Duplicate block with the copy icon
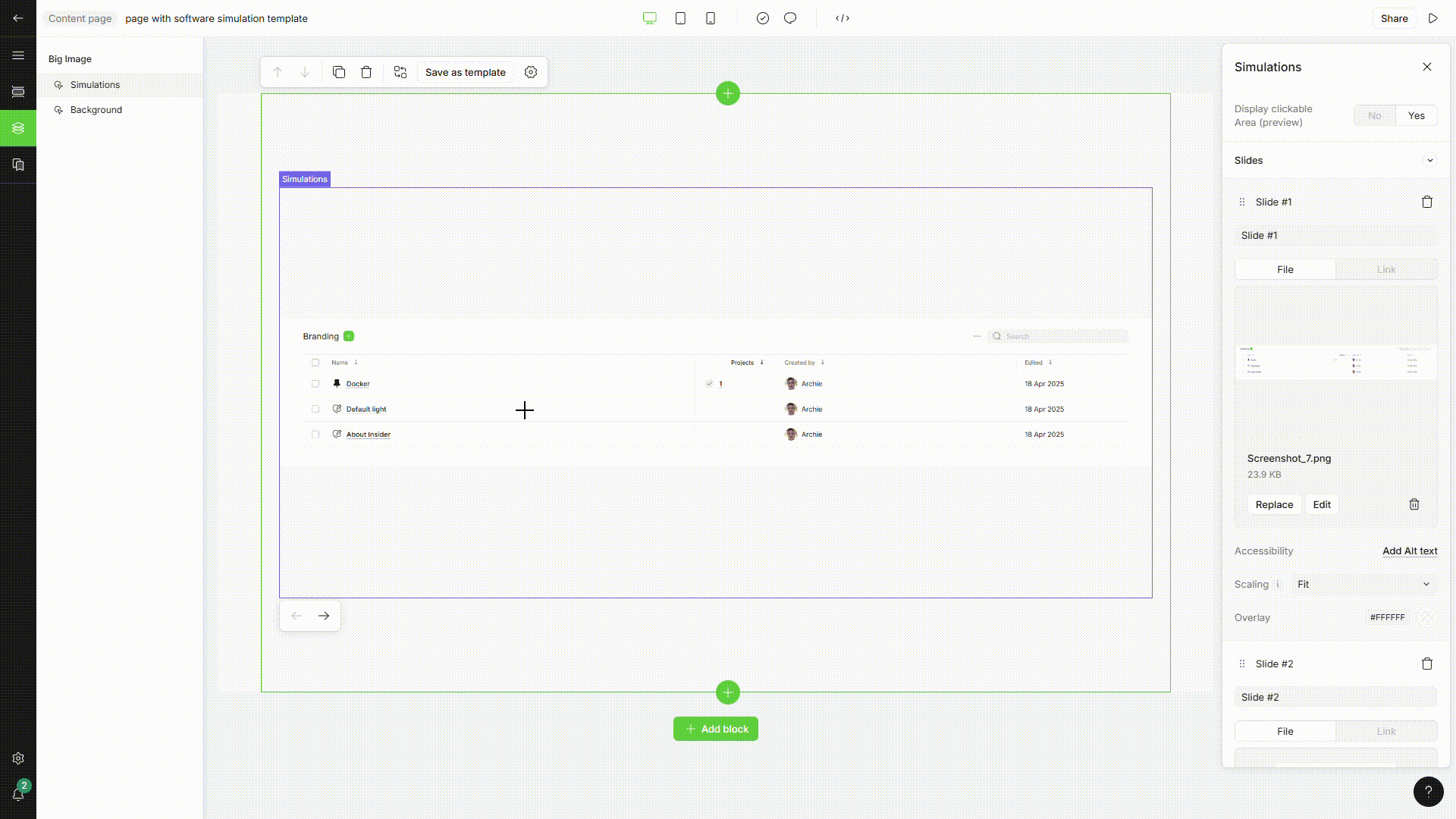This screenshot has height=819, width=1456. (339, 72)
